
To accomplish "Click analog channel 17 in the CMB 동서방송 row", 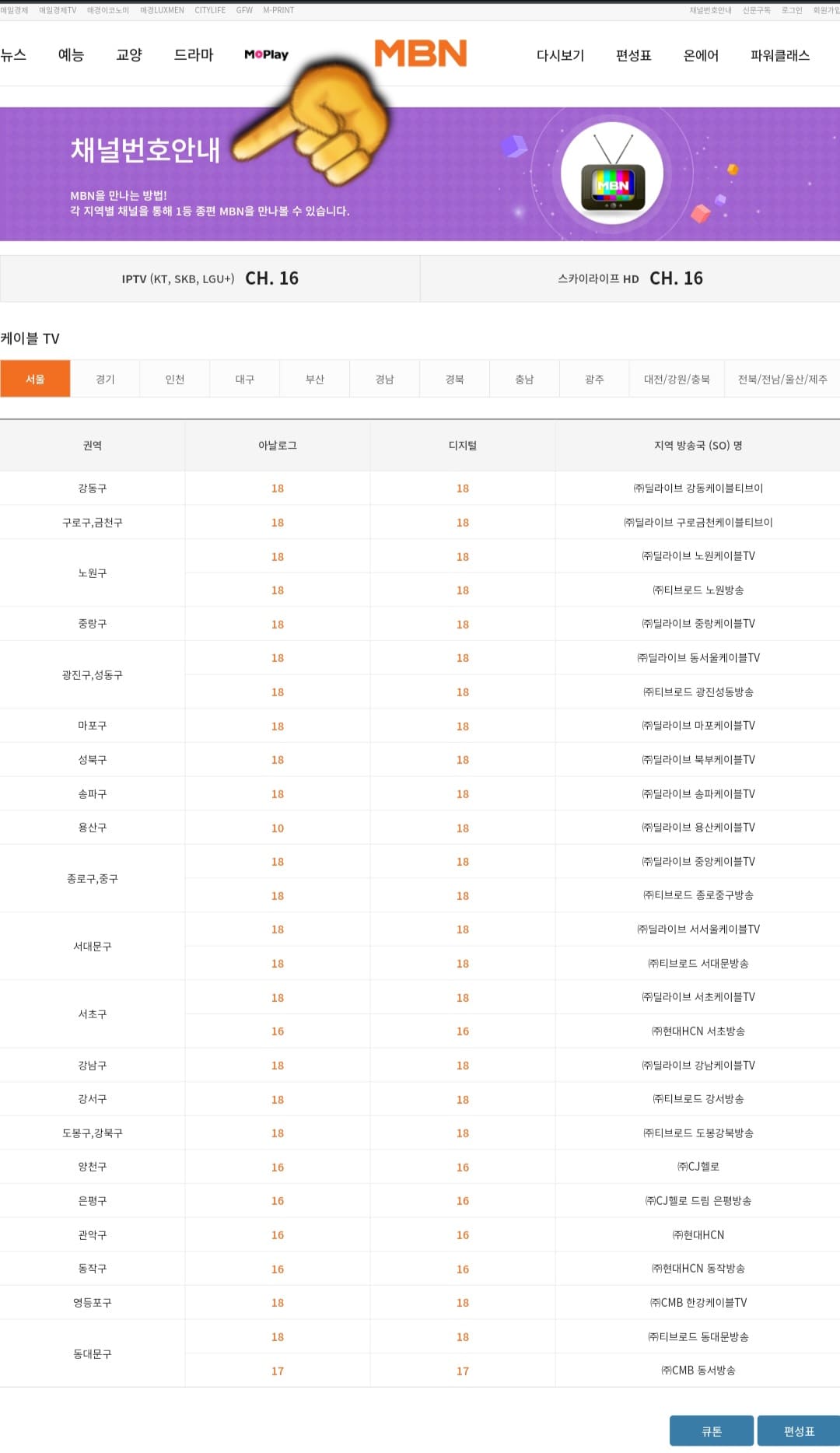I will click(x=278, y=1371).
